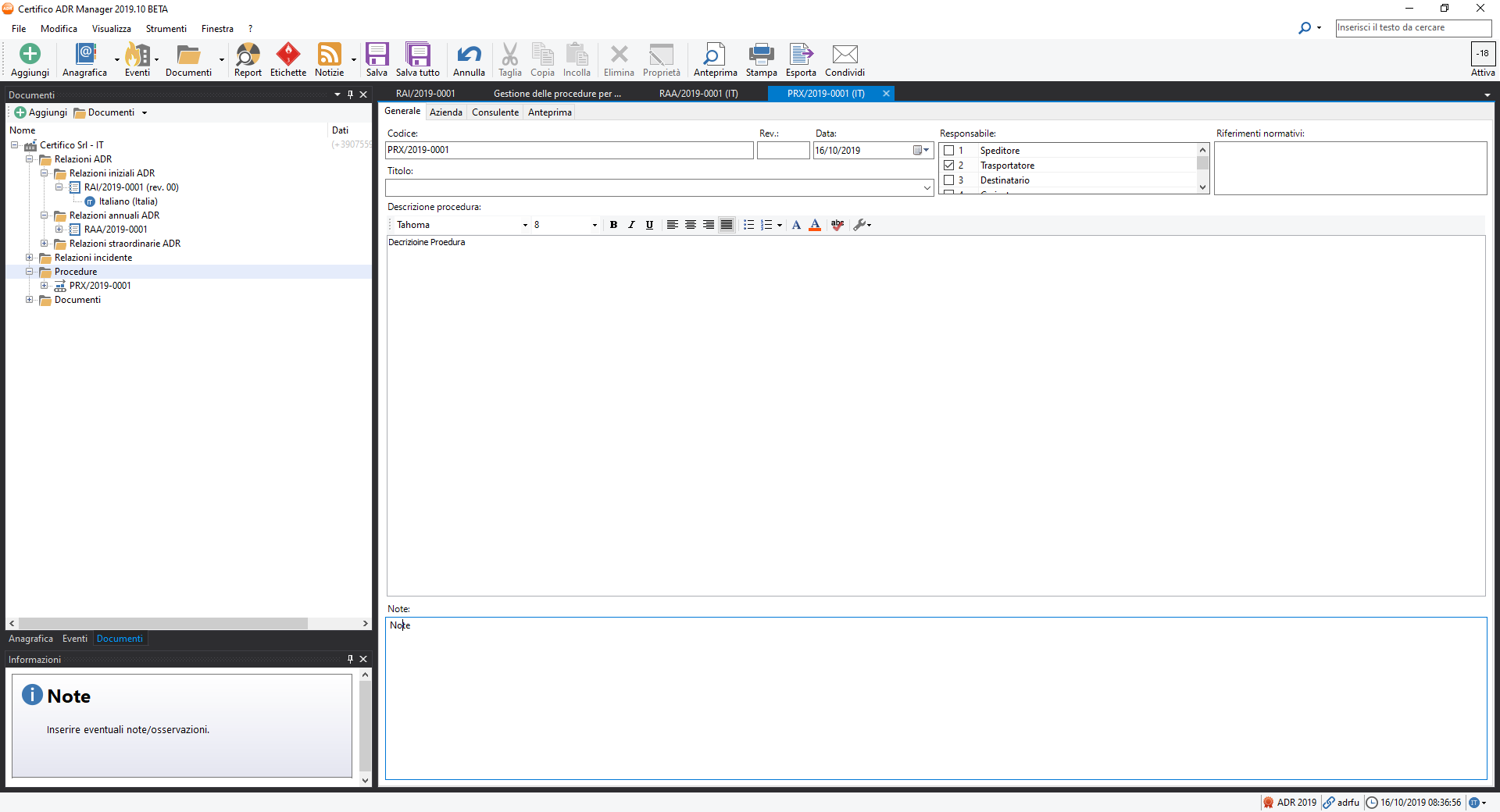Click the Annulla undo button
The width and height of the screenshot is (1500, 812).
click(469, 55)
